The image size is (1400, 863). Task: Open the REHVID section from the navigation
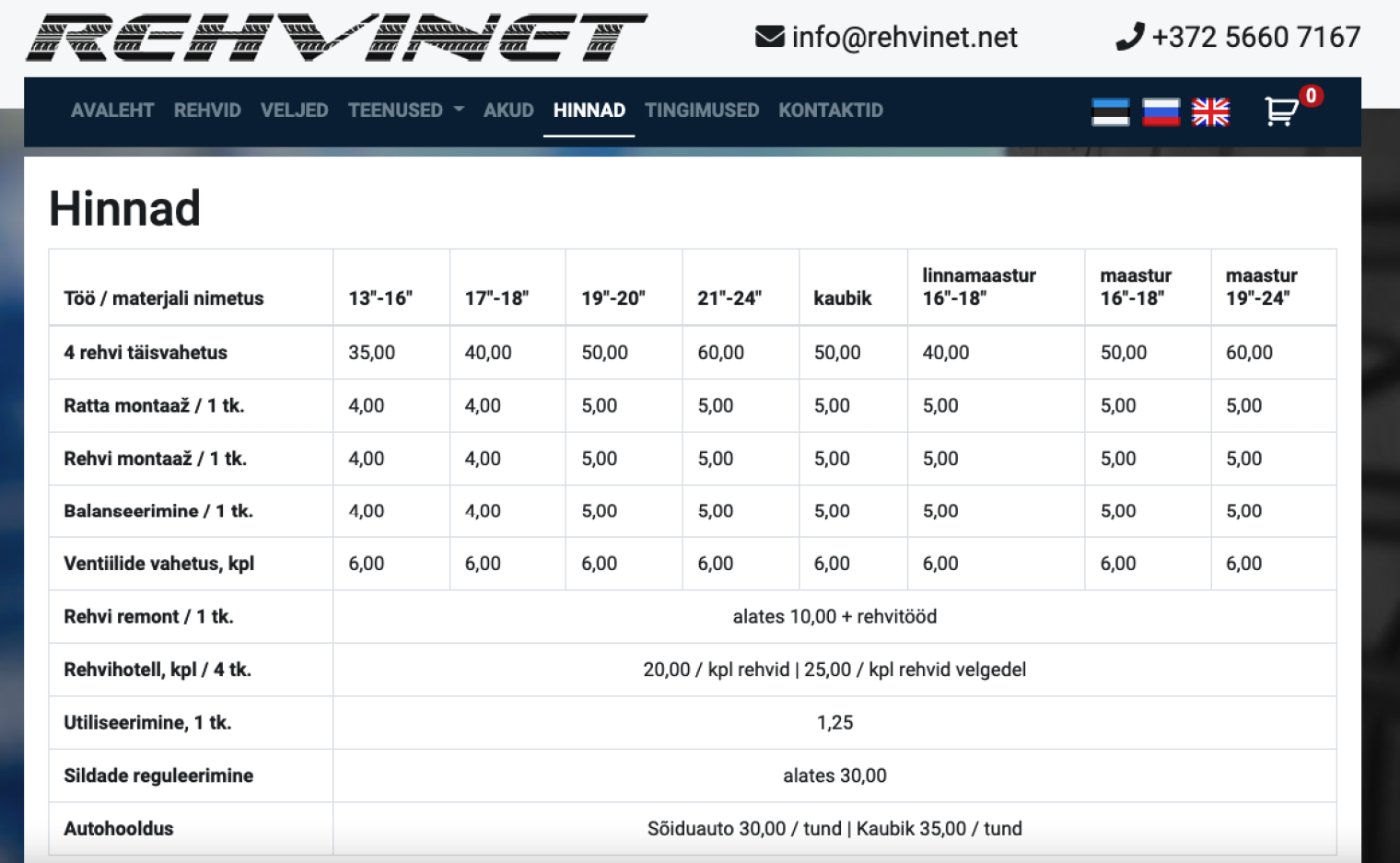coord(206,111)
